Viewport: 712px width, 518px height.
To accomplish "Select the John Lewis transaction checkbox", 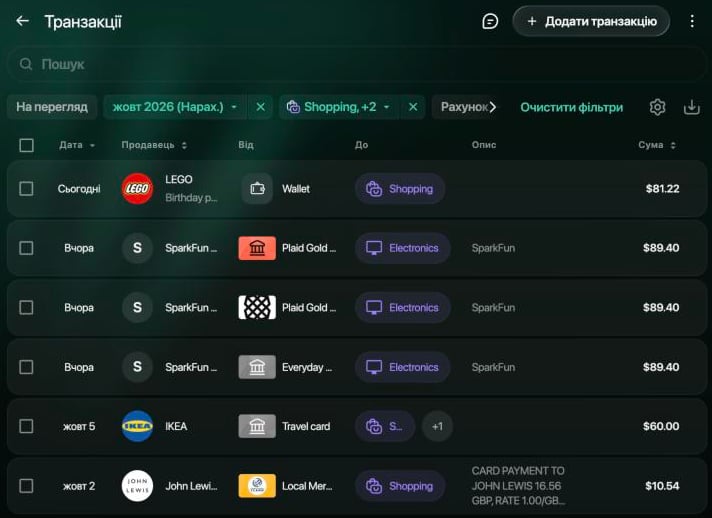I will click(x=26, y=486).
